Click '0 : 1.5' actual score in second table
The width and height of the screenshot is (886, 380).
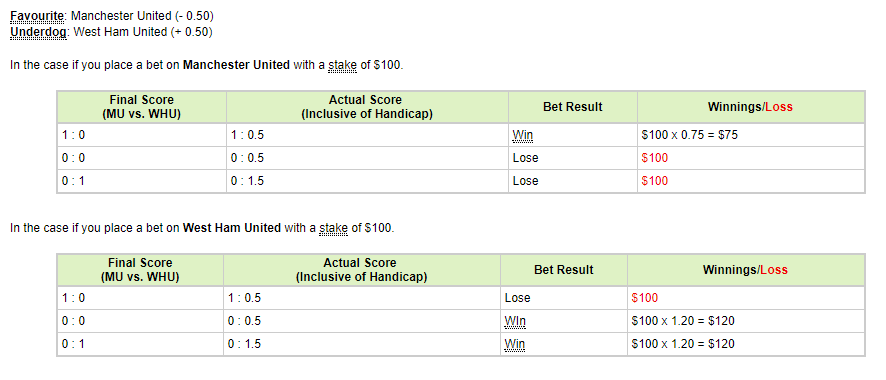click(x=244, y=344)
